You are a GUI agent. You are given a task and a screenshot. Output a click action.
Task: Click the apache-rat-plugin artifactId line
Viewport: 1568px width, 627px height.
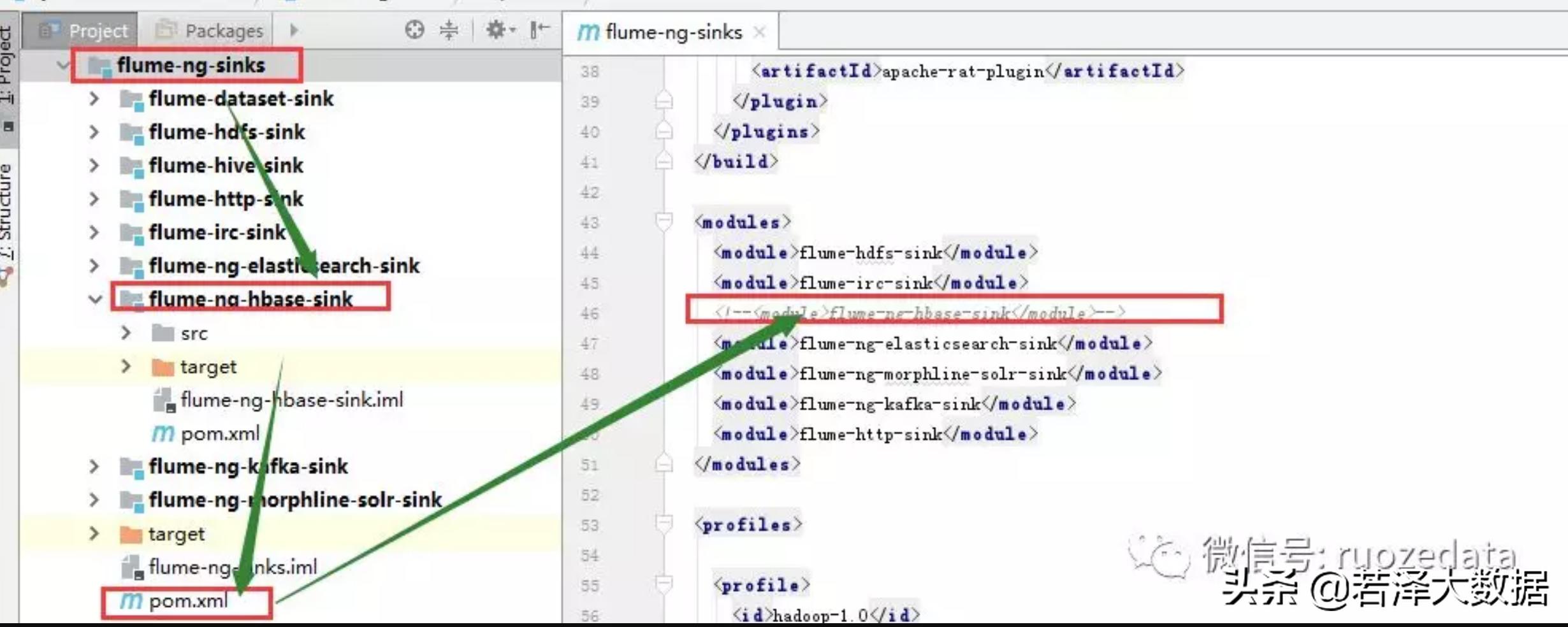tap(968, 71)
